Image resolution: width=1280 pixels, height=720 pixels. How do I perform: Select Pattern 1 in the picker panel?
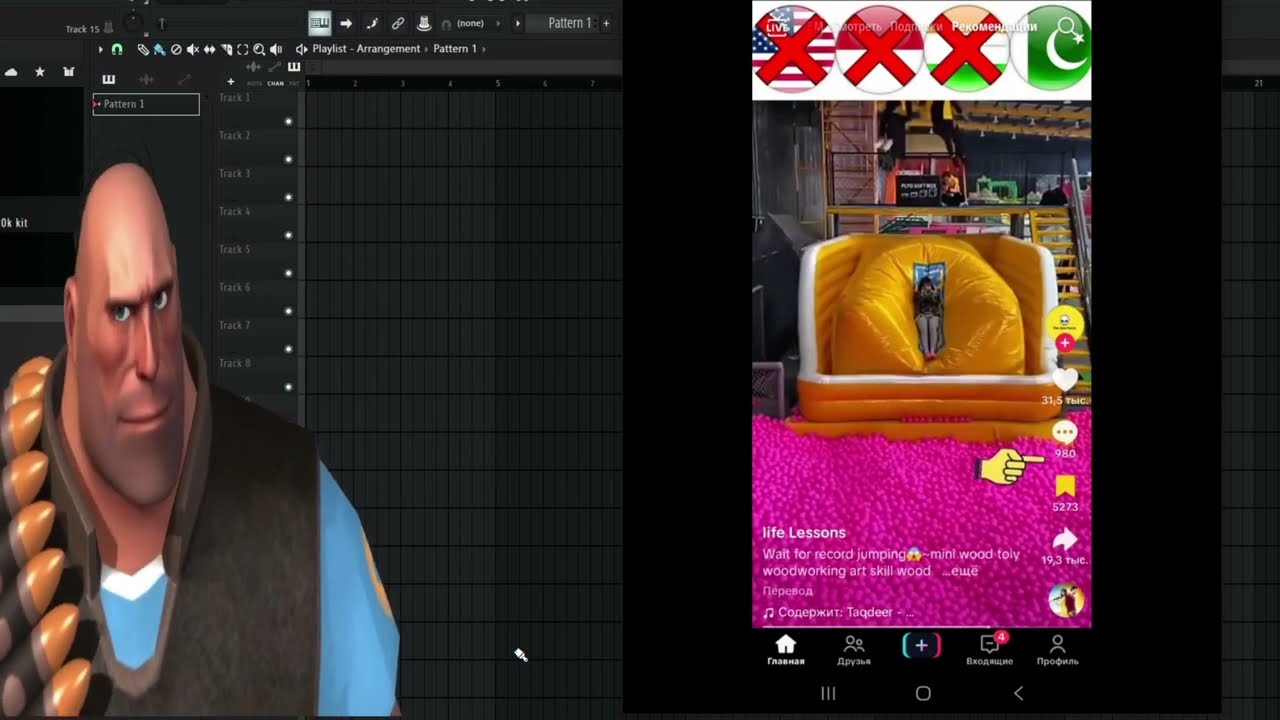tap(146, 104)
